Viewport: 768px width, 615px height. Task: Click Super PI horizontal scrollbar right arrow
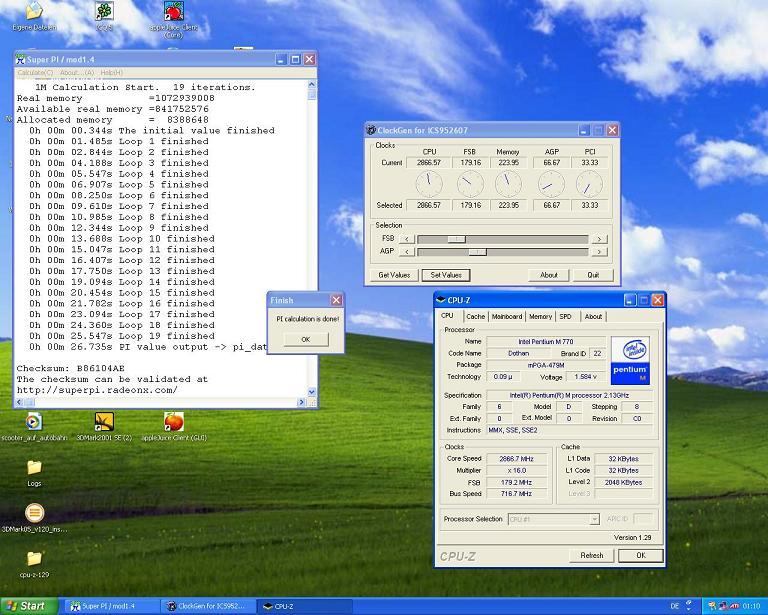(x=301, y=402)
